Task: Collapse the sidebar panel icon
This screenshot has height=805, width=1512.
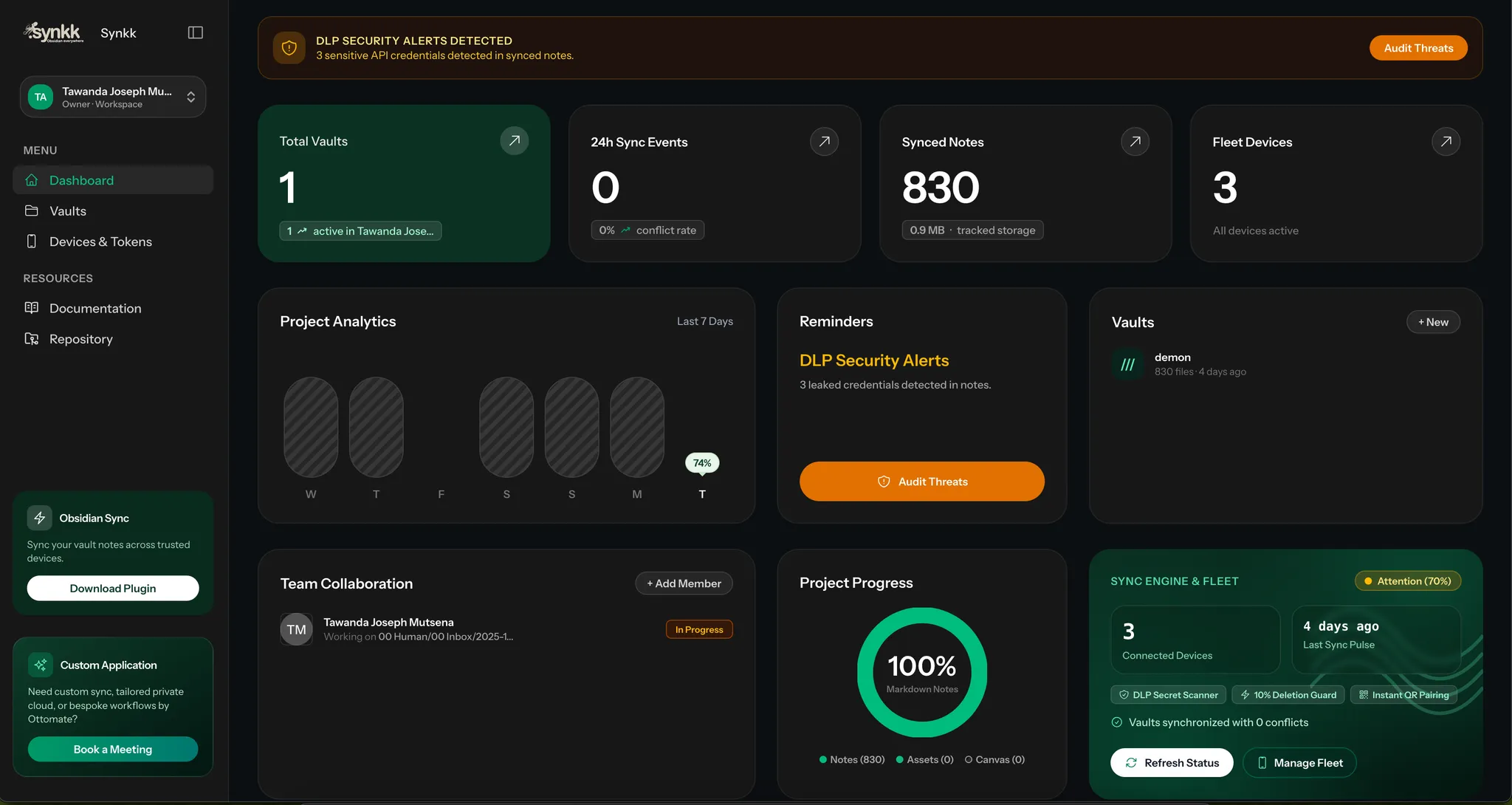Action: click(x=196, y=32)
